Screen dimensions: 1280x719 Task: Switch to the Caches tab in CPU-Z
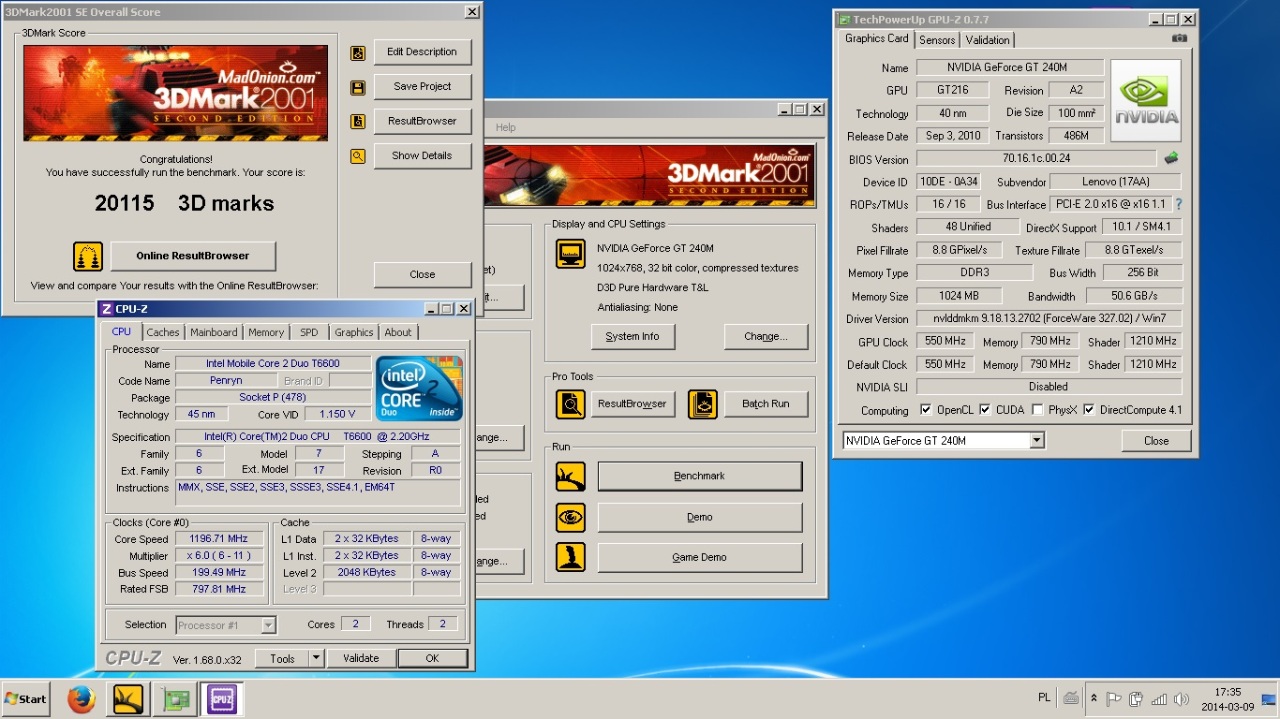click(x=163, y=332)
